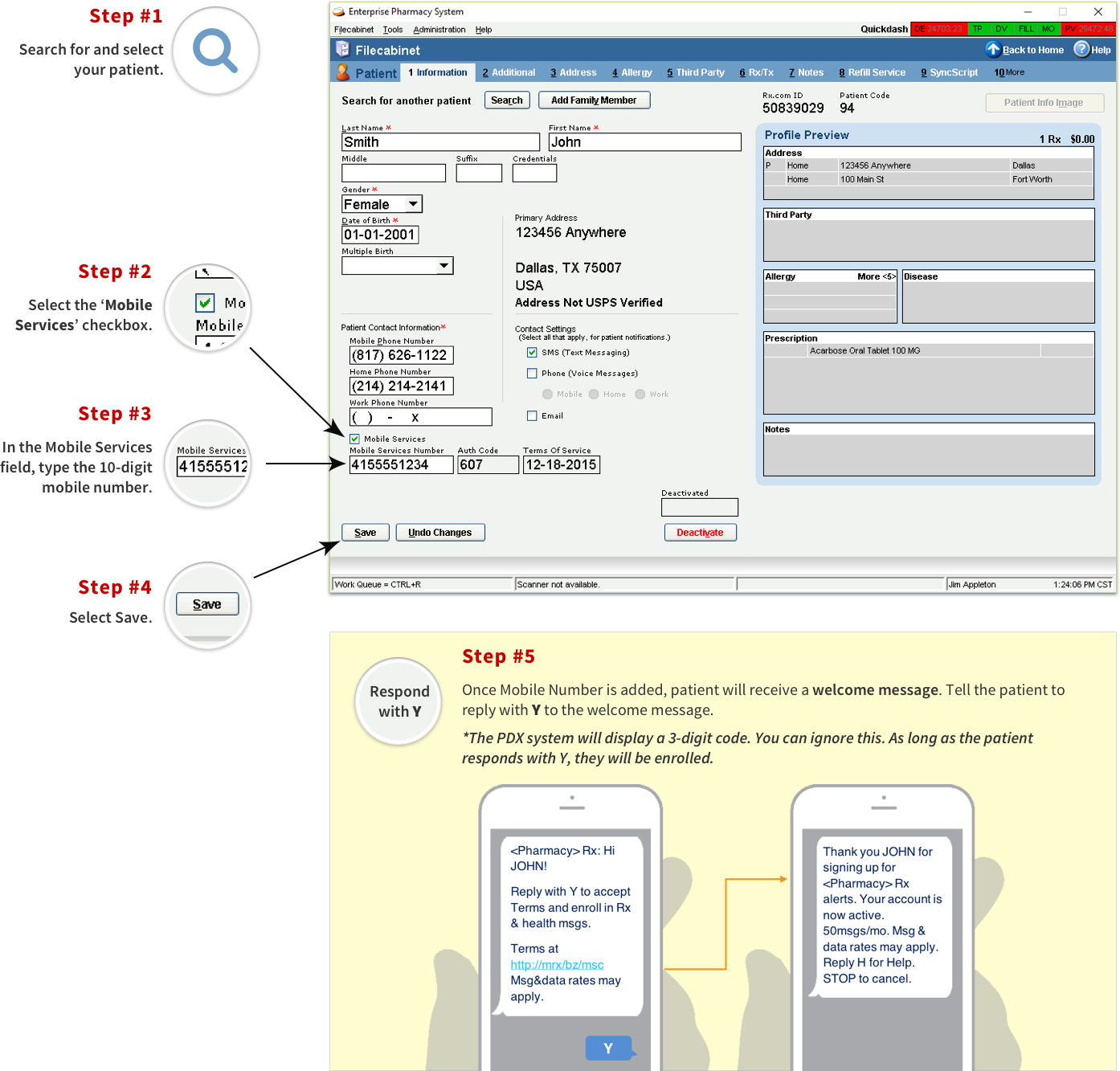
Task: Enable the SMS (Text Messaging) checkbox
Action: coord(532,353)
